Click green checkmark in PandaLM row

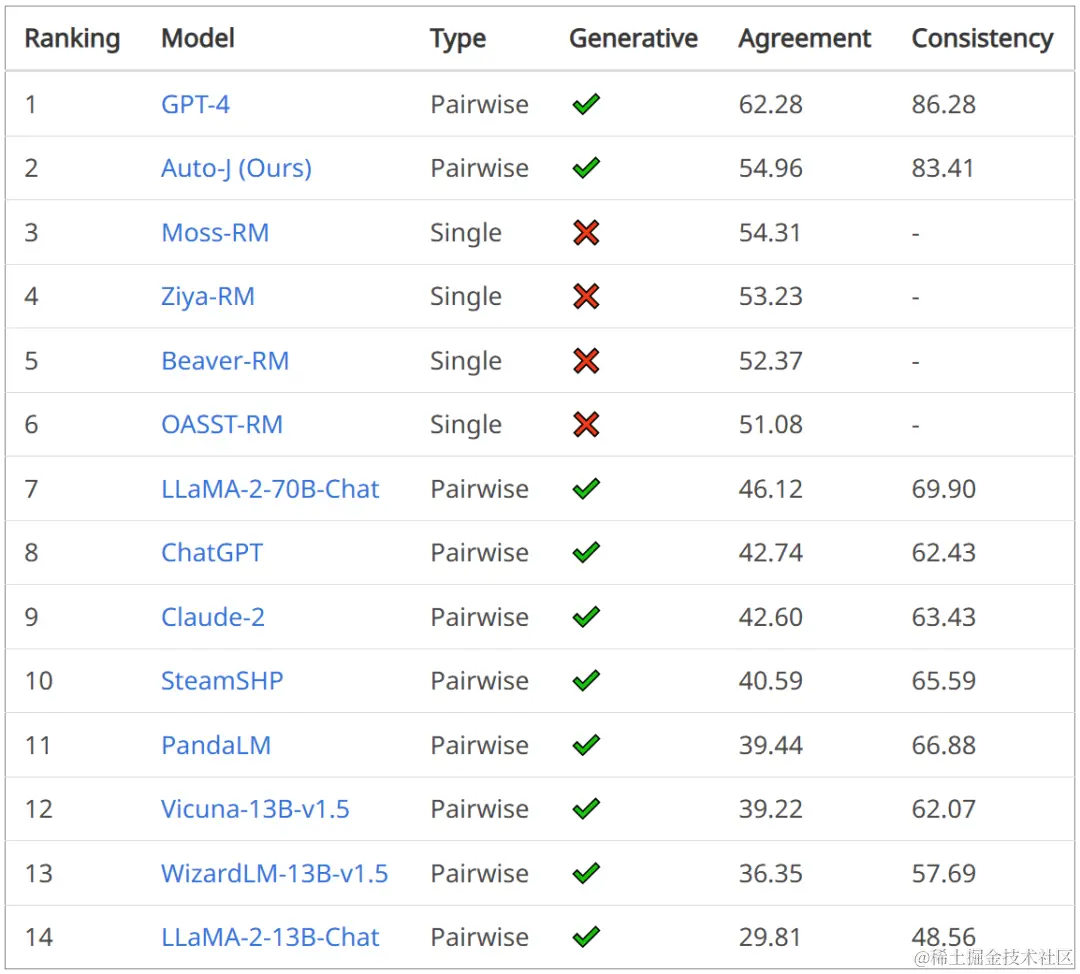tap(586, 745)
